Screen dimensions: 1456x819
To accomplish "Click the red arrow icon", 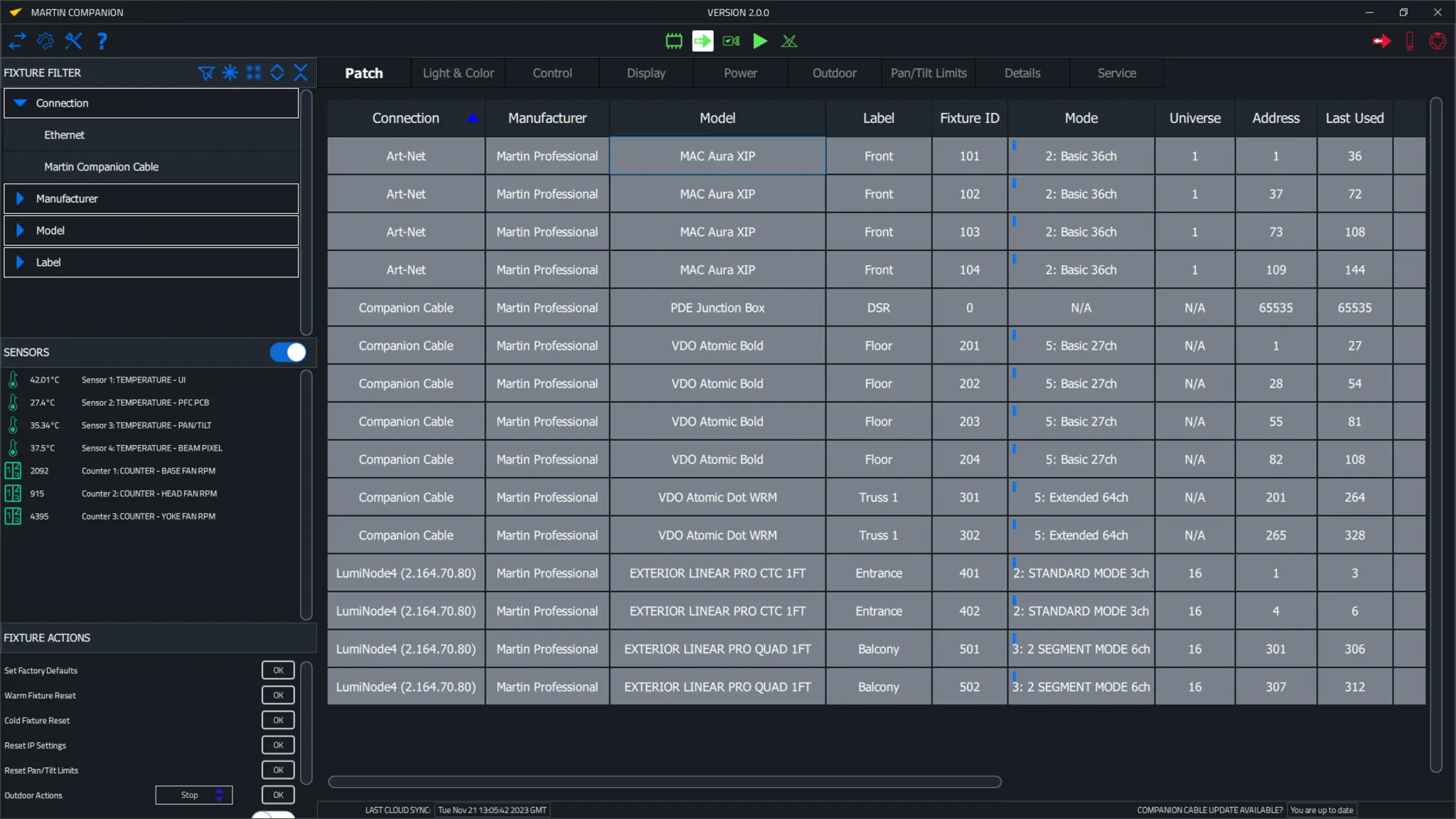I will click(x=1381, y=41).
